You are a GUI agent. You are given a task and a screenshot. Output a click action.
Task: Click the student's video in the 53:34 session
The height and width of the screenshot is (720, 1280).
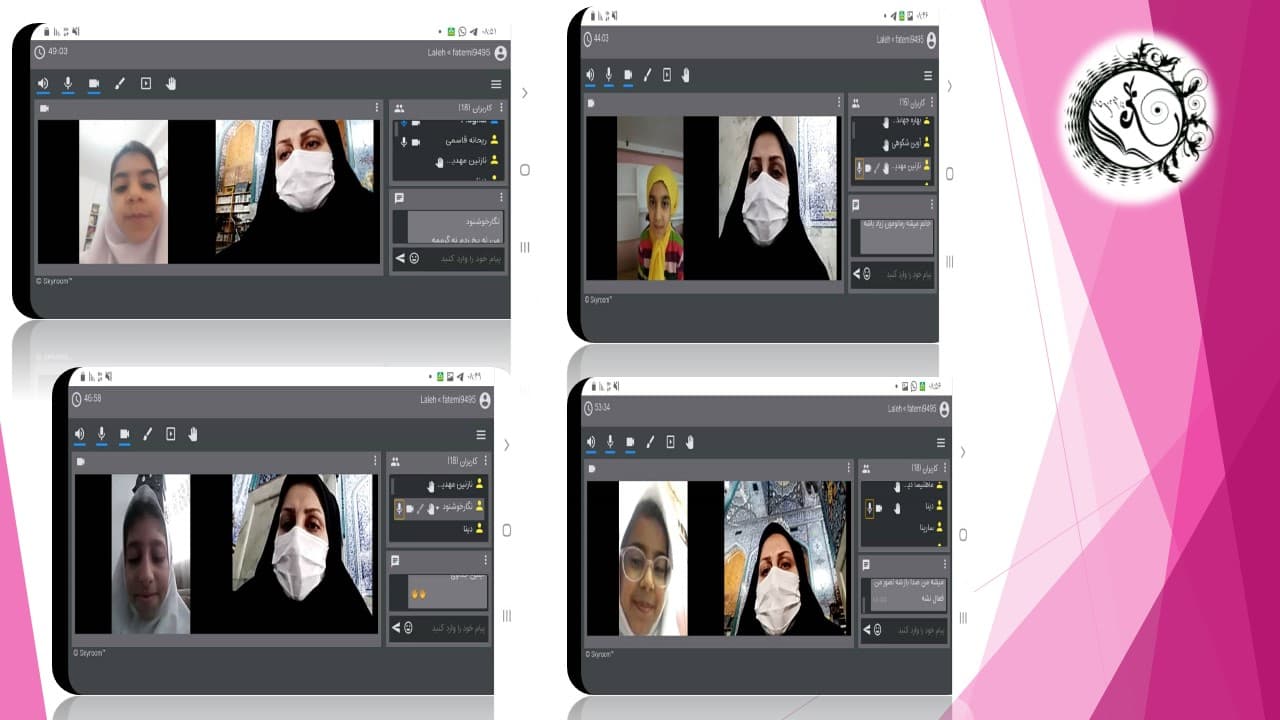653,559
